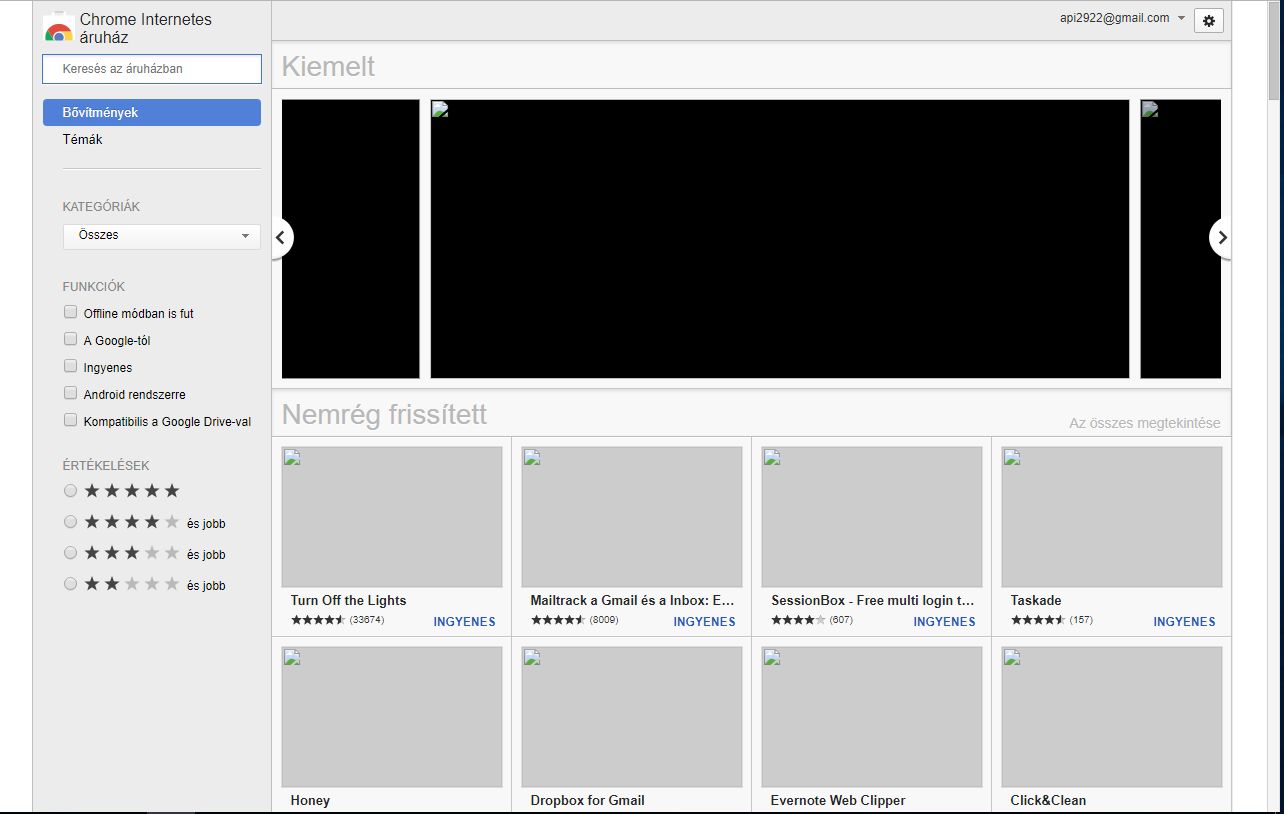Choose three stars és jobb rating

tap(70, 553)
